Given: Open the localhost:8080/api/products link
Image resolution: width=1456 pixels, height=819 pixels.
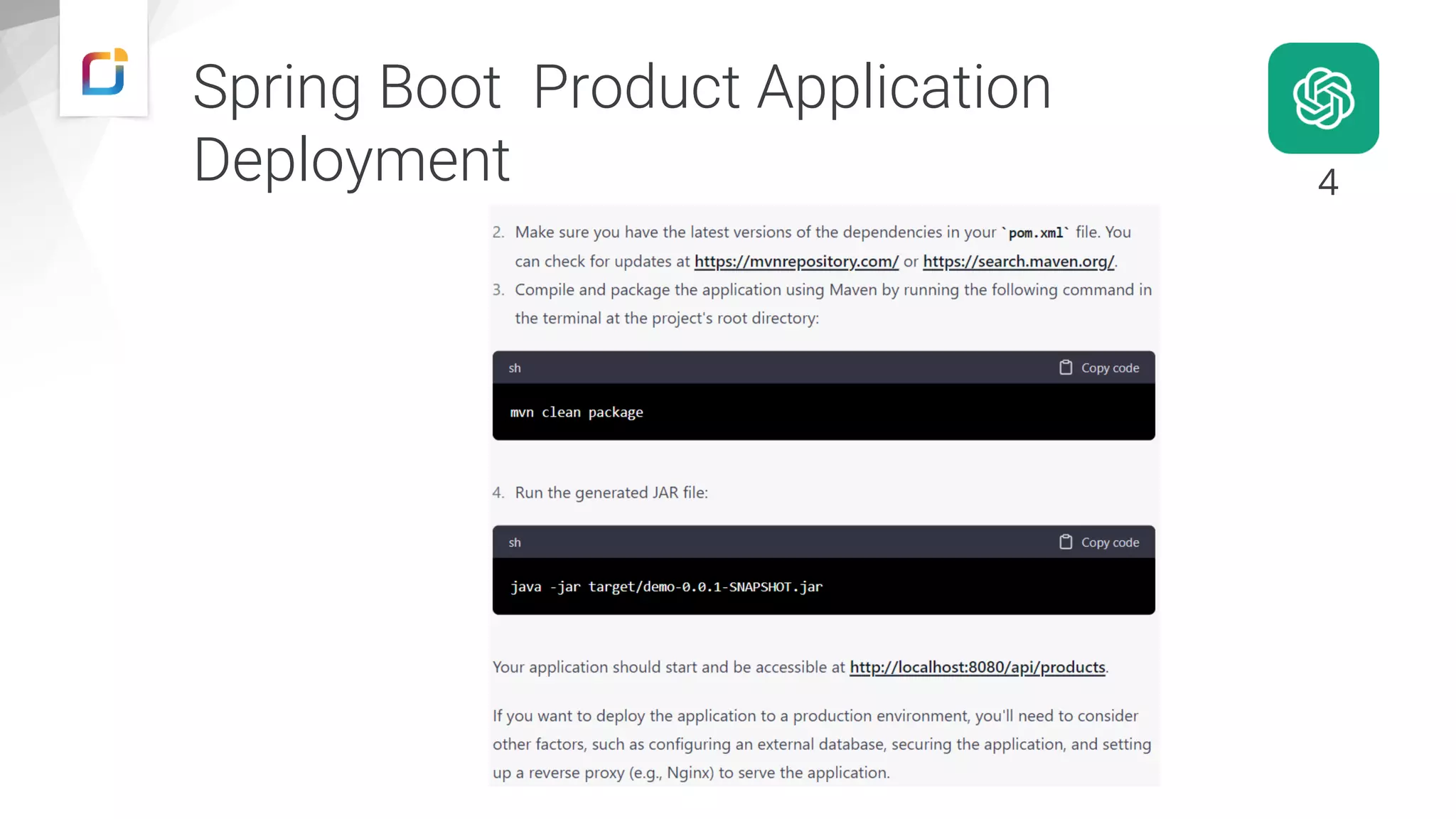Looking at the screenshot, I should [x=977, y=668].
